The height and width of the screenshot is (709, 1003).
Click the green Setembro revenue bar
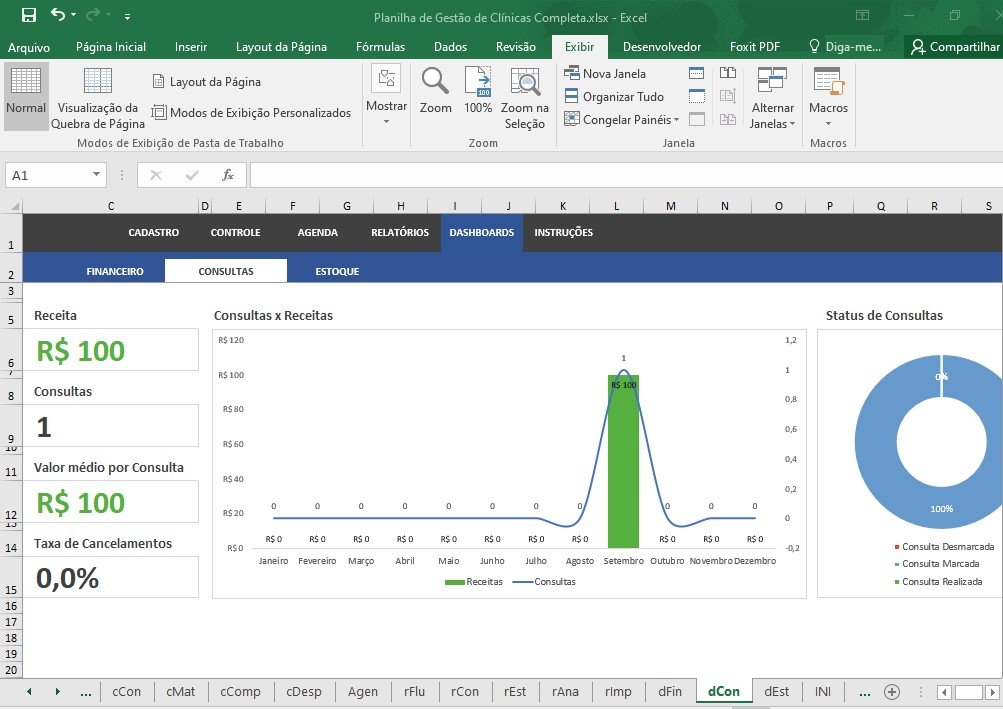pyautogui.click(x=623, y=470)
